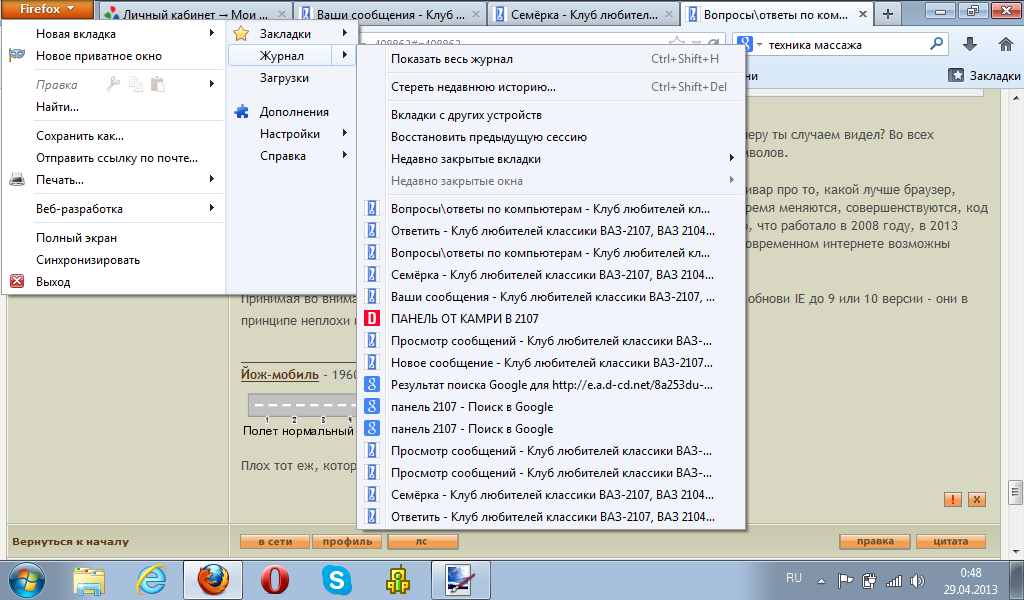Open 'Ваши сообщения' history entry
Viewport: 1024px width, 600px height.
click(x=551, y=296)
